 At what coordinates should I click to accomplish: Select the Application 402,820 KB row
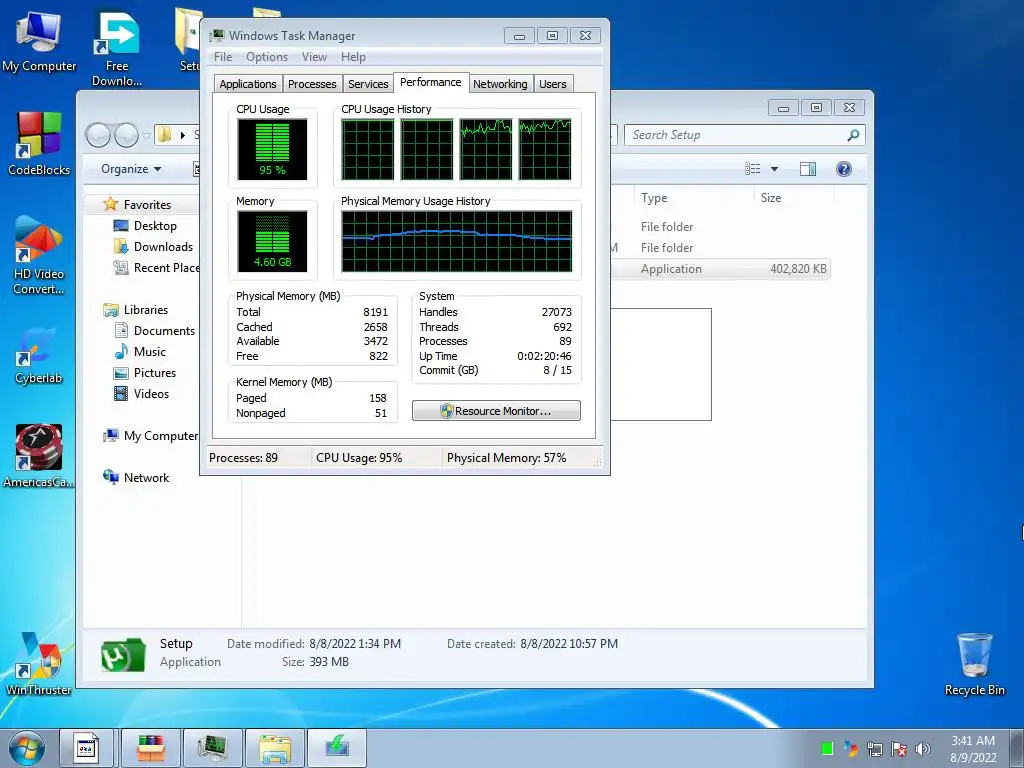720,269
